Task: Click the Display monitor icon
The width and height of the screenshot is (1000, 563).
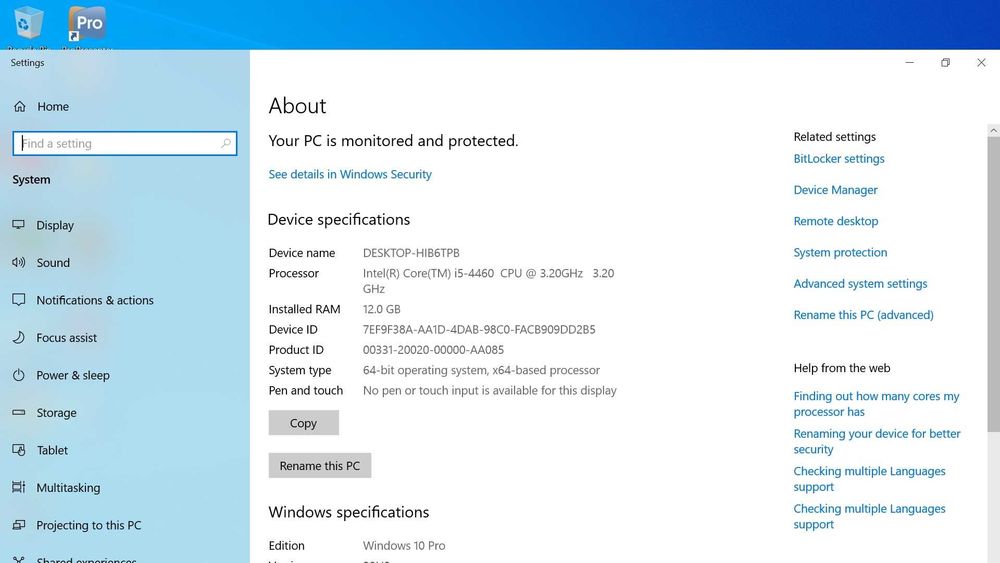Action: 18,224
